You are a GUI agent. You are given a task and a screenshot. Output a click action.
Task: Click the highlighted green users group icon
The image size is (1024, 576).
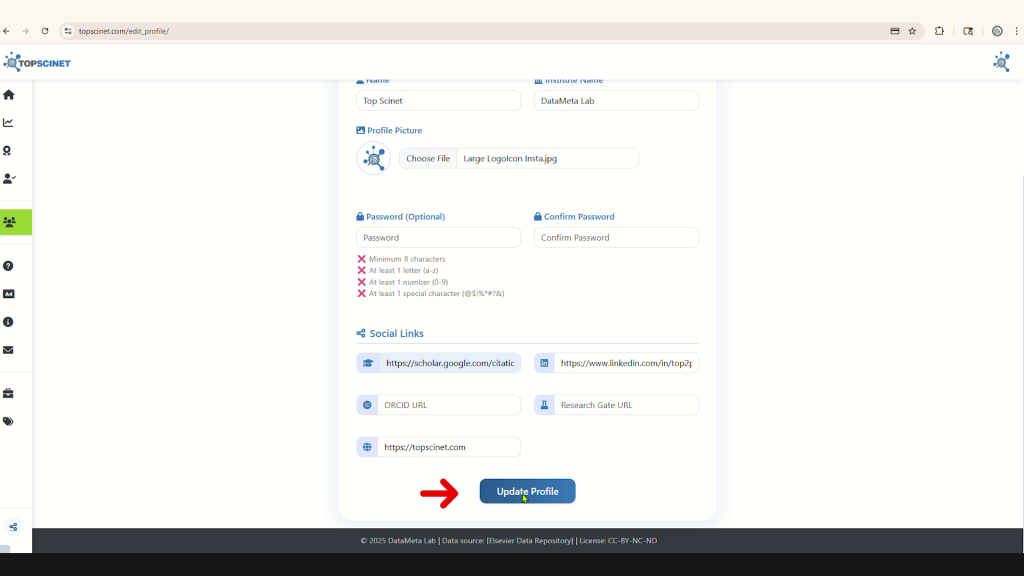(10, 222)
